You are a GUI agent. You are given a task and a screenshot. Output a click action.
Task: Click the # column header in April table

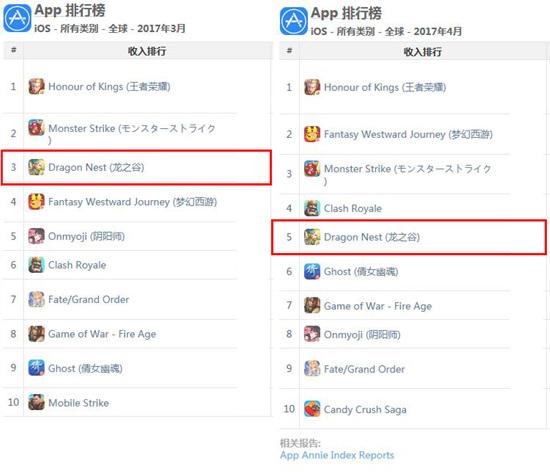tap(289, 51)
